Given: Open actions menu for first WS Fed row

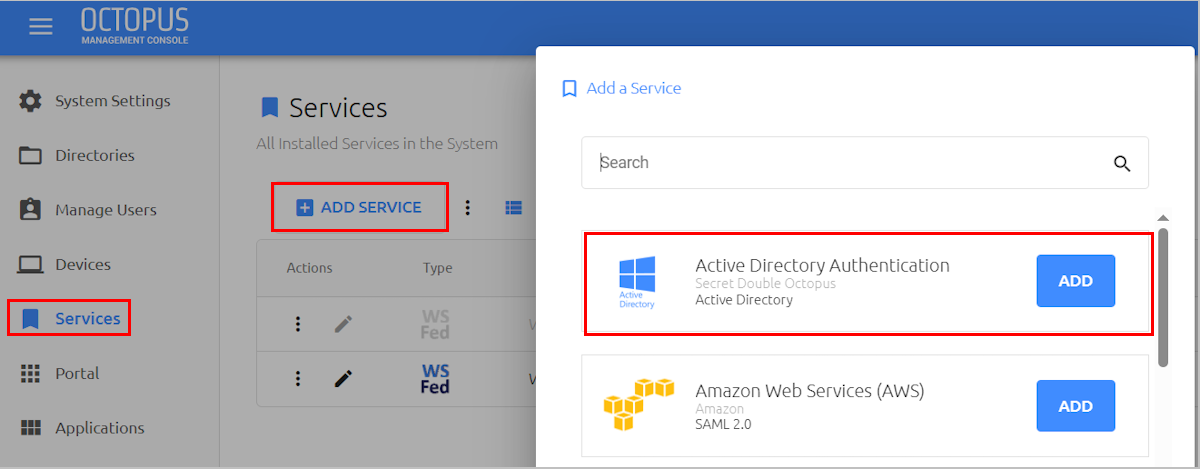Looking at the screenshot, I should tap(297, 324).
